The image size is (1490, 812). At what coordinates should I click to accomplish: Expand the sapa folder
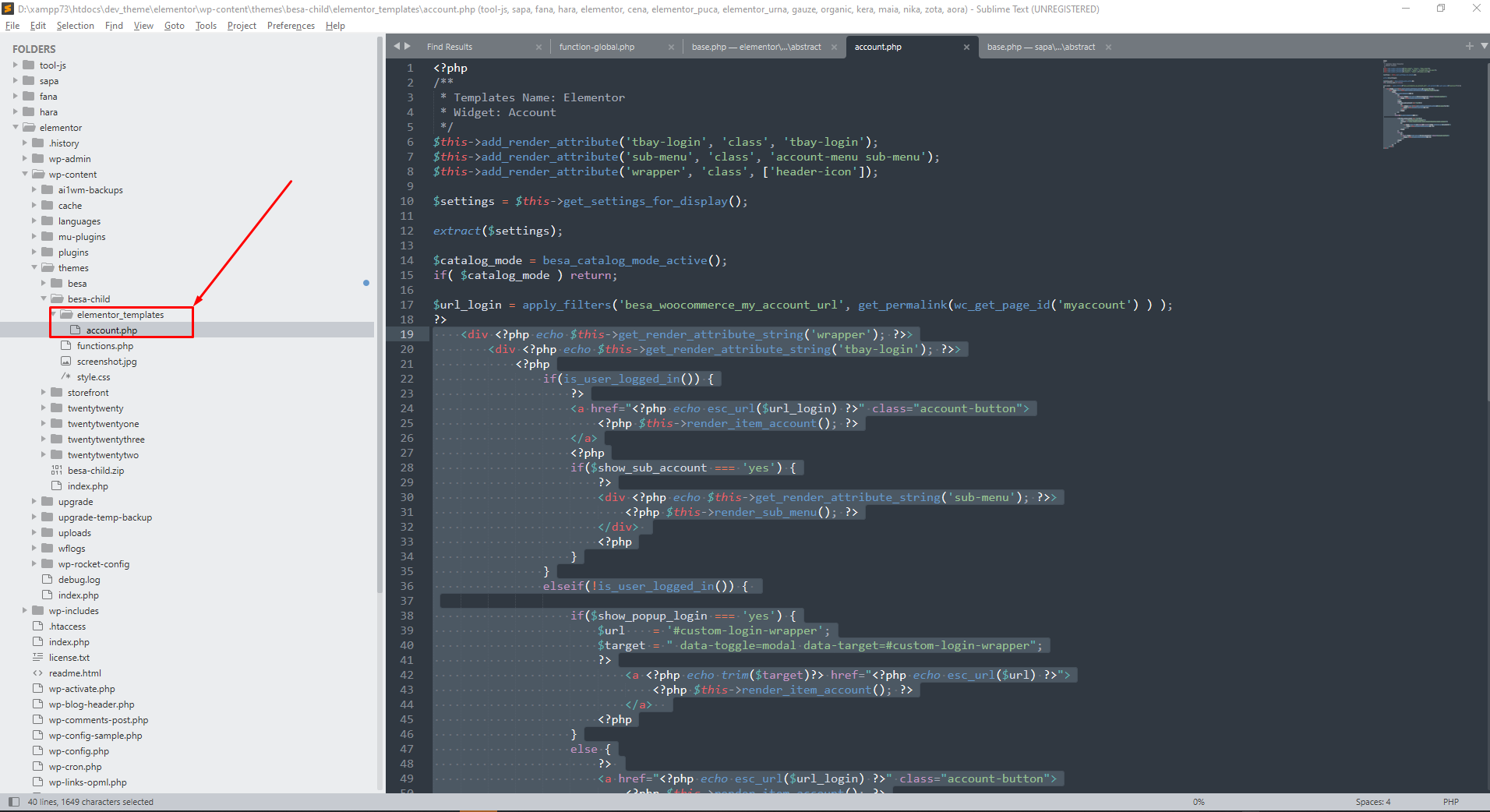coord(15,80)
